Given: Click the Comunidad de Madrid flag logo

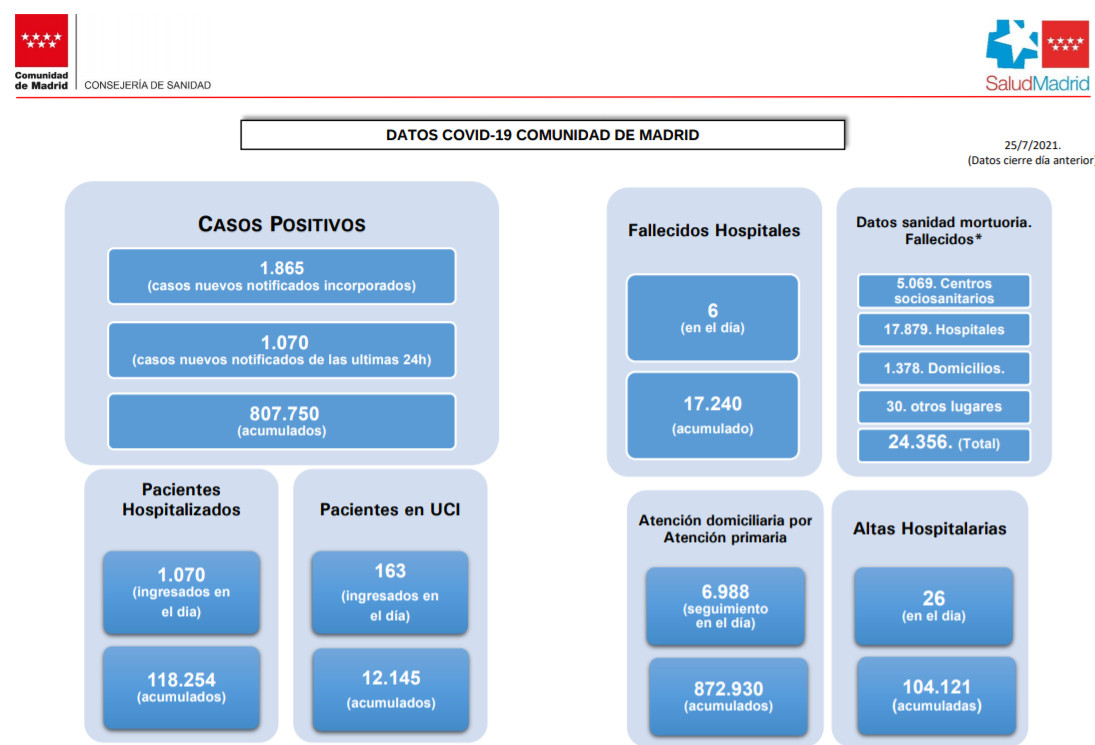Looking at the screenshot, I should coord(42,42).
